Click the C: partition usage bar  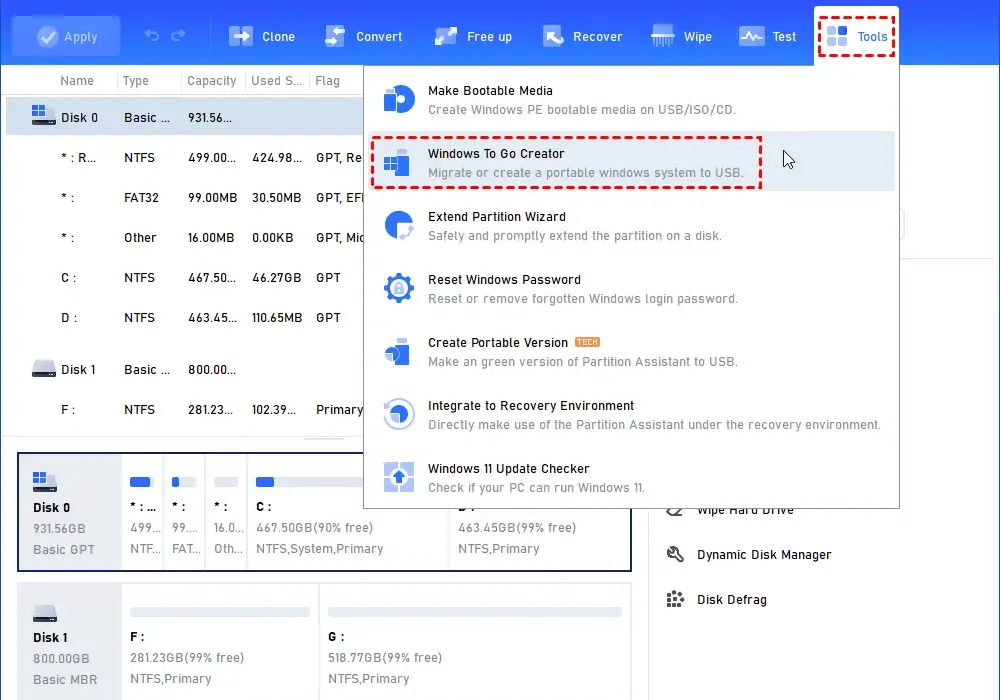[310, 482]
